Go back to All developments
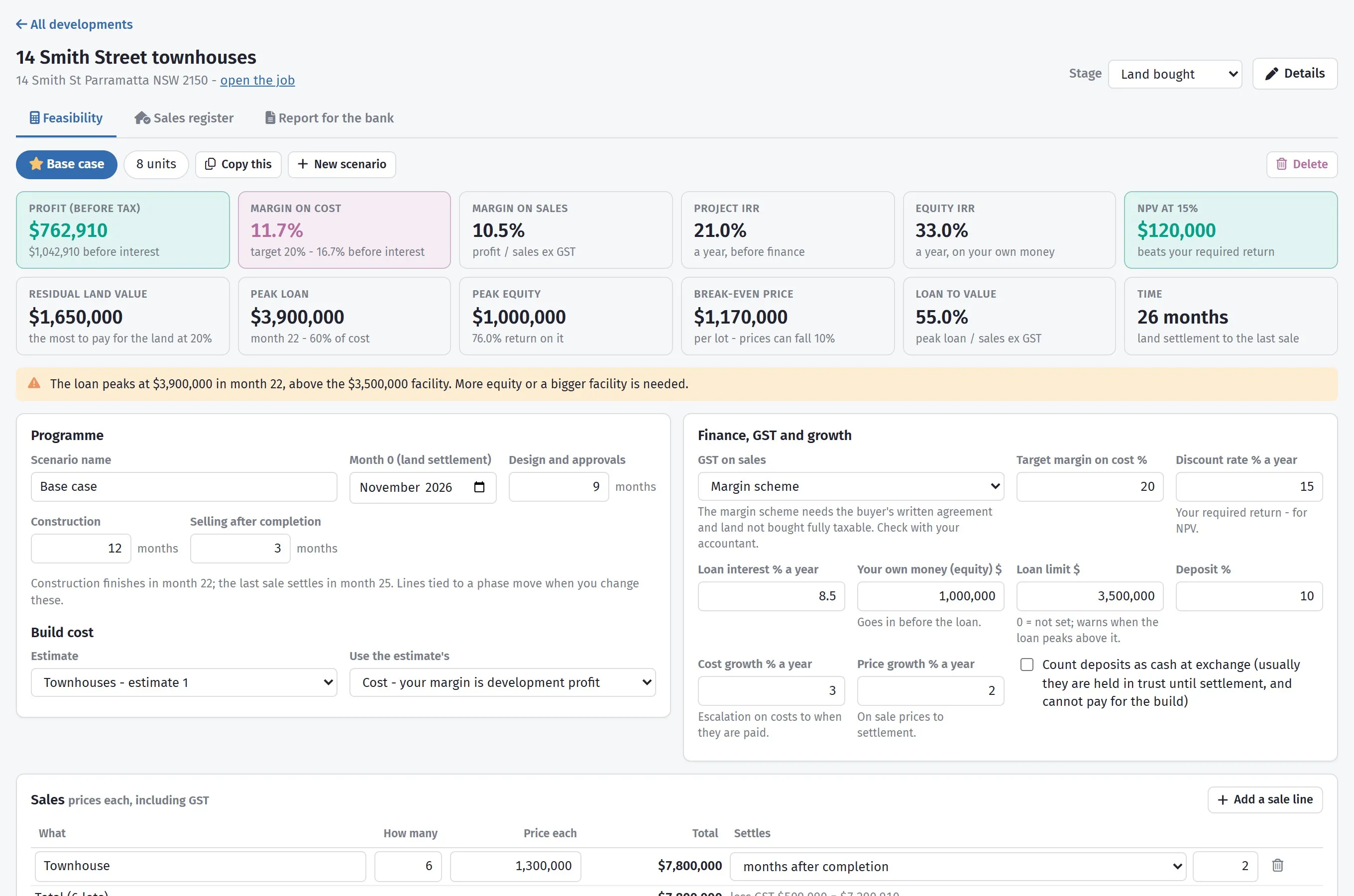The image size is (1354, 896). coord(74,24)
